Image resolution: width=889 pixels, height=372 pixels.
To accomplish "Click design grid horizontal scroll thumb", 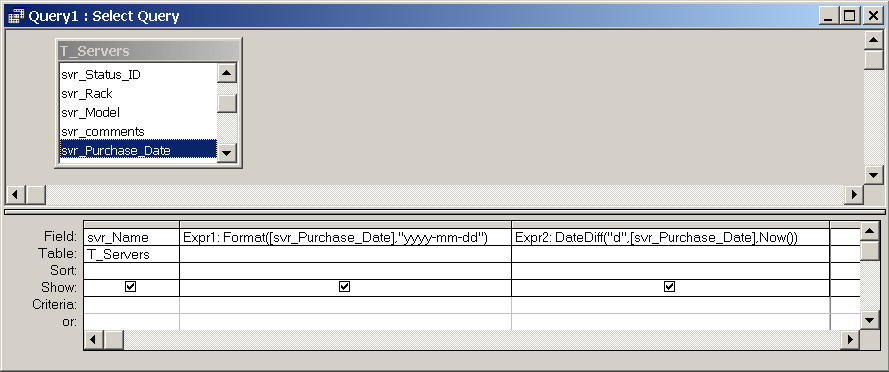I will point(113,340).
